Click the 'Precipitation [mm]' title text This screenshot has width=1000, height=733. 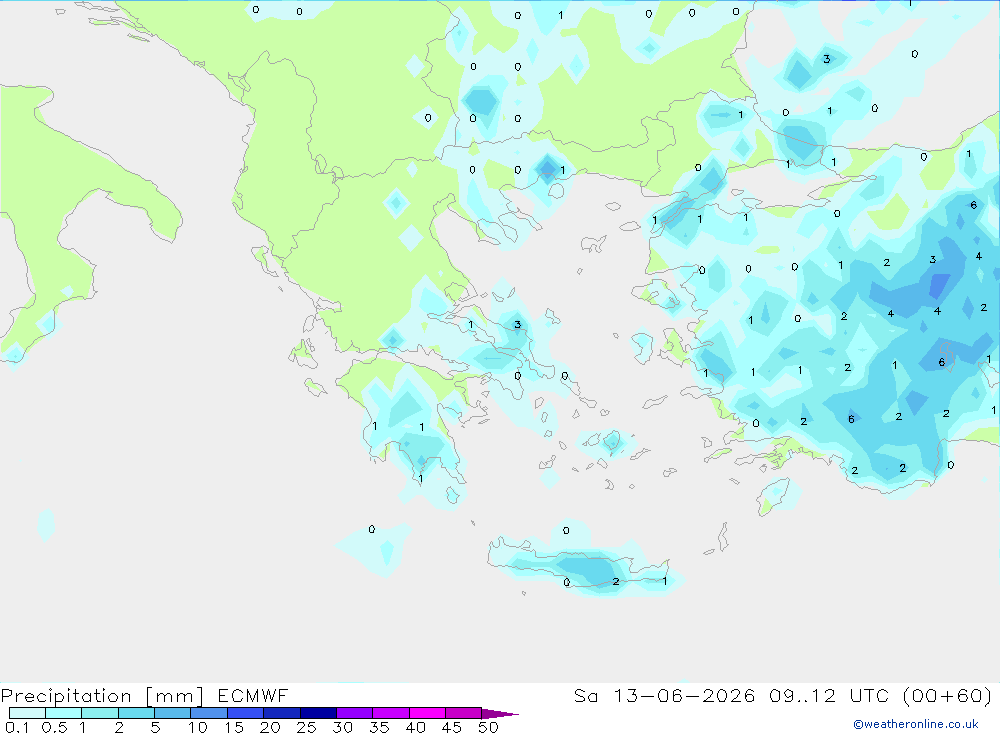[102, 696]
